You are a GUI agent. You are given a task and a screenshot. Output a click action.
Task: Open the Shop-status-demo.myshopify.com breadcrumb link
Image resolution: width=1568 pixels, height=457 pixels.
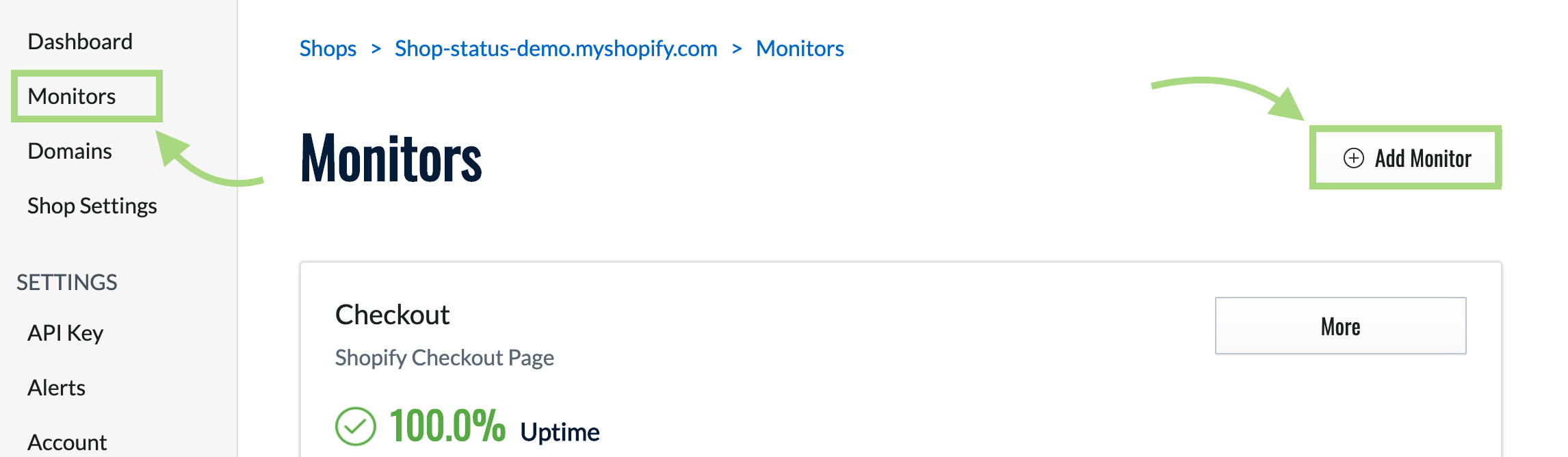click(x=556, y=49)
